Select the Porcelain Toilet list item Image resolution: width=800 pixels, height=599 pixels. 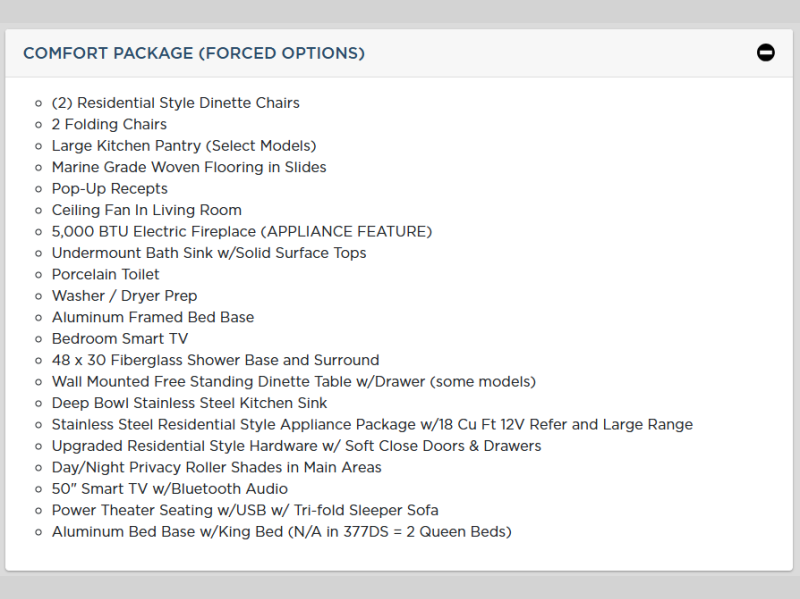click(x=106, y=274)
